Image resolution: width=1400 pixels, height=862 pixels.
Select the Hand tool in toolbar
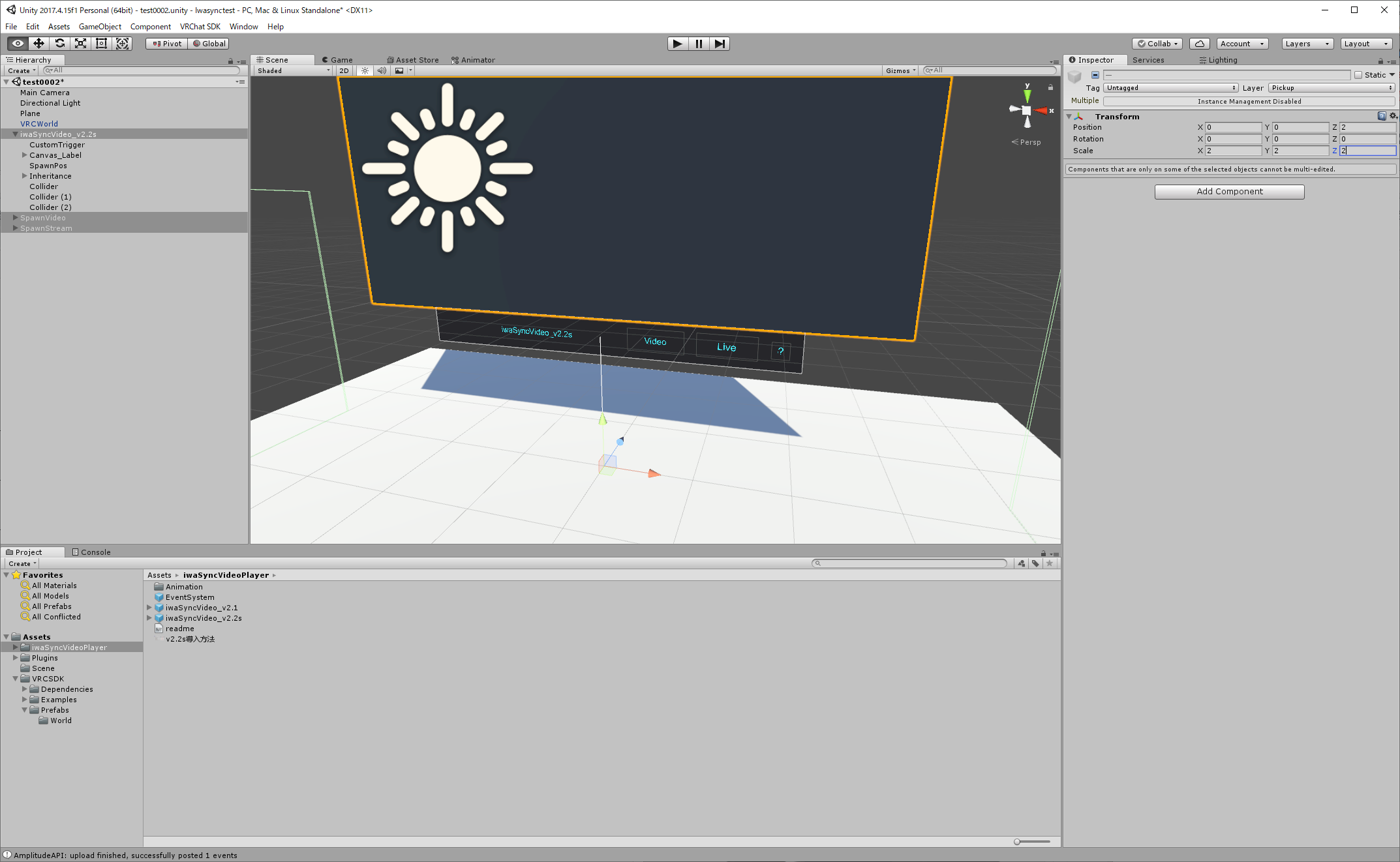18,44
